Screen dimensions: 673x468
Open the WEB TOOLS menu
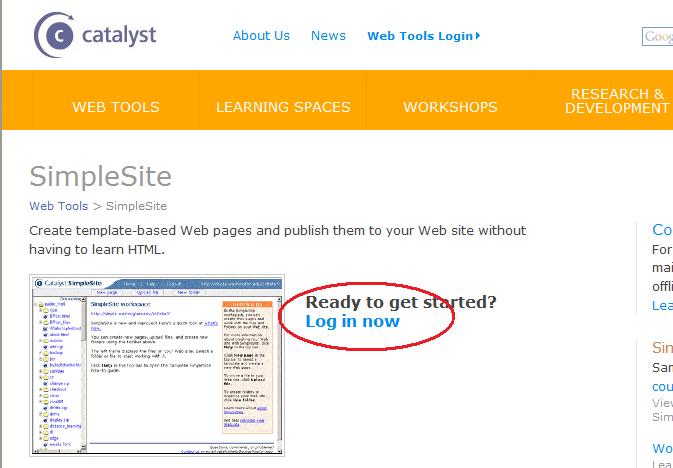coord(116,107)
